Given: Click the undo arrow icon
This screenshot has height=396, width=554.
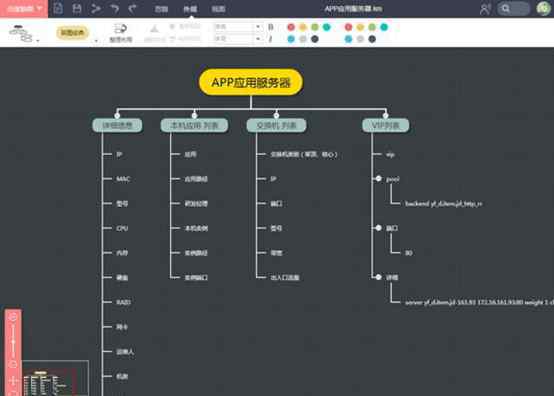Looking at the screenshot, I should pyautogui.click(x=114, y=8).
